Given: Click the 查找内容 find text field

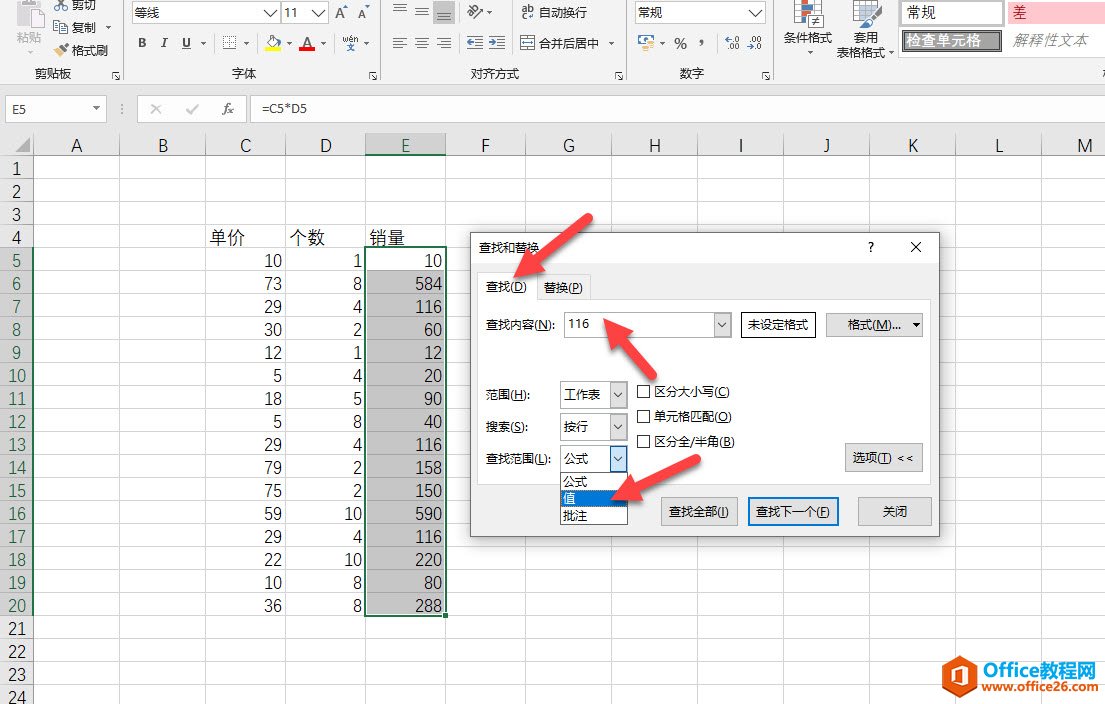Looking at the screenshot, I should [639, 325].
